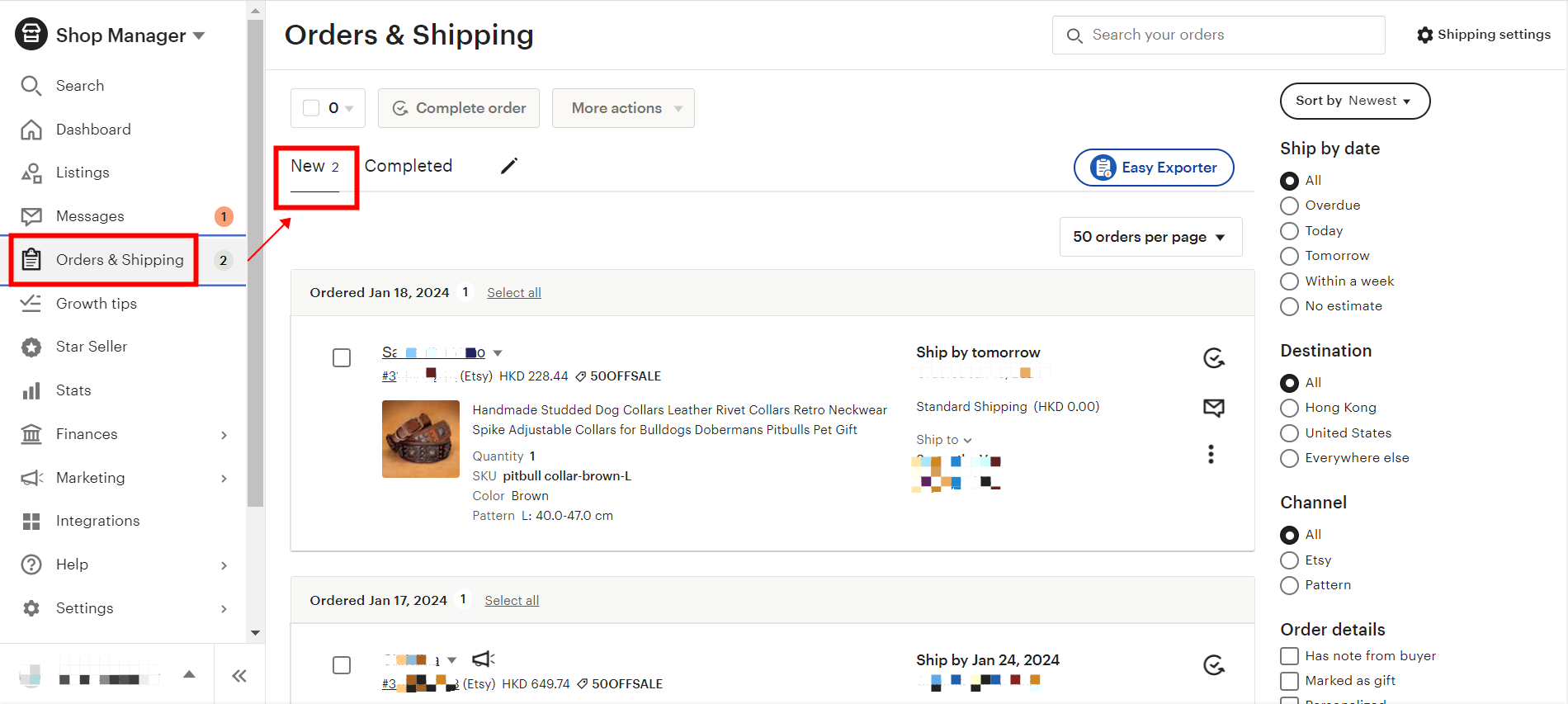Click the pencil edit icon near tabs

click(x=508, y=165)
